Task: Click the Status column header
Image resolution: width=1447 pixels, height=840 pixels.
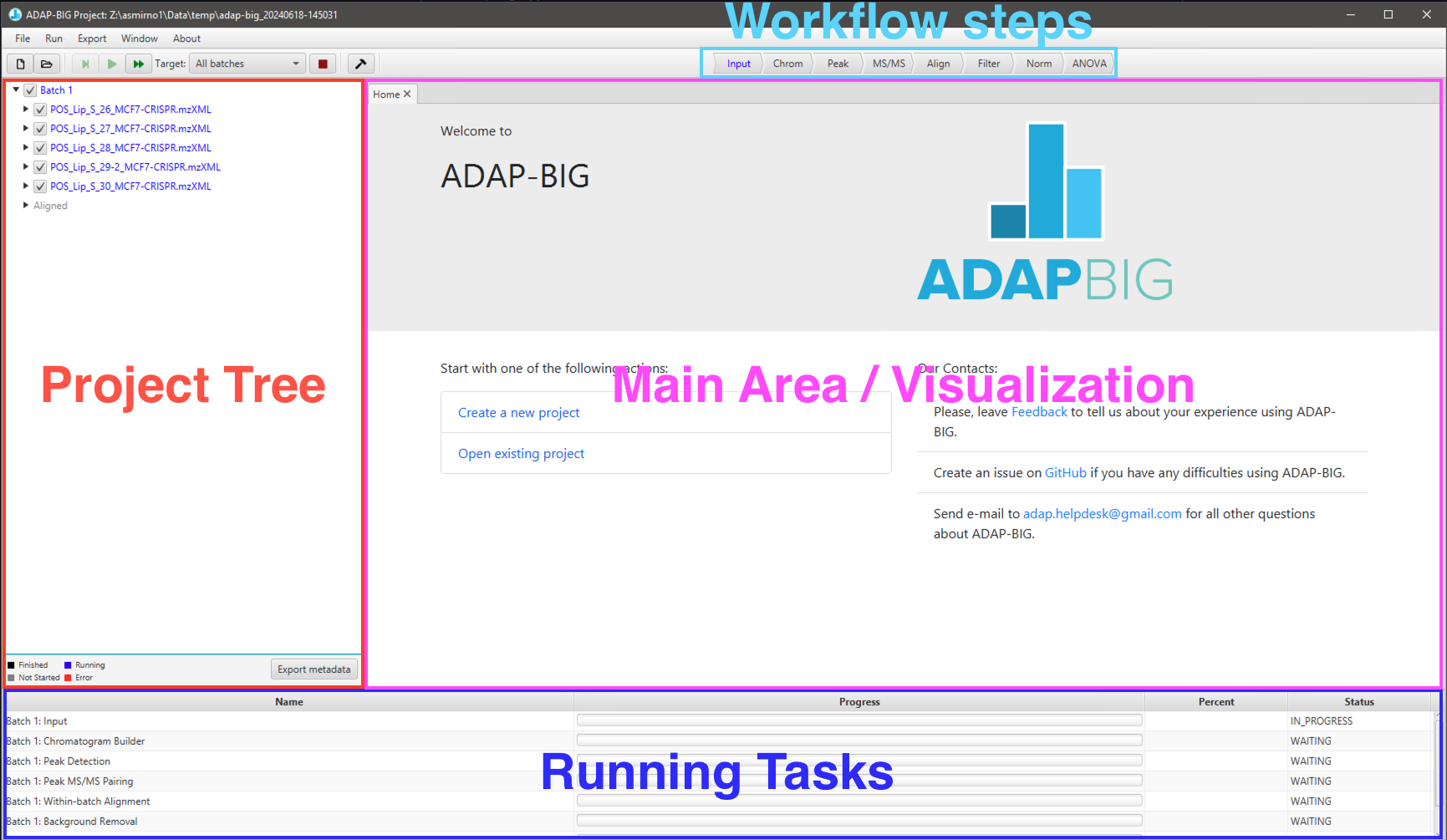Action: tap(1359, 702)
